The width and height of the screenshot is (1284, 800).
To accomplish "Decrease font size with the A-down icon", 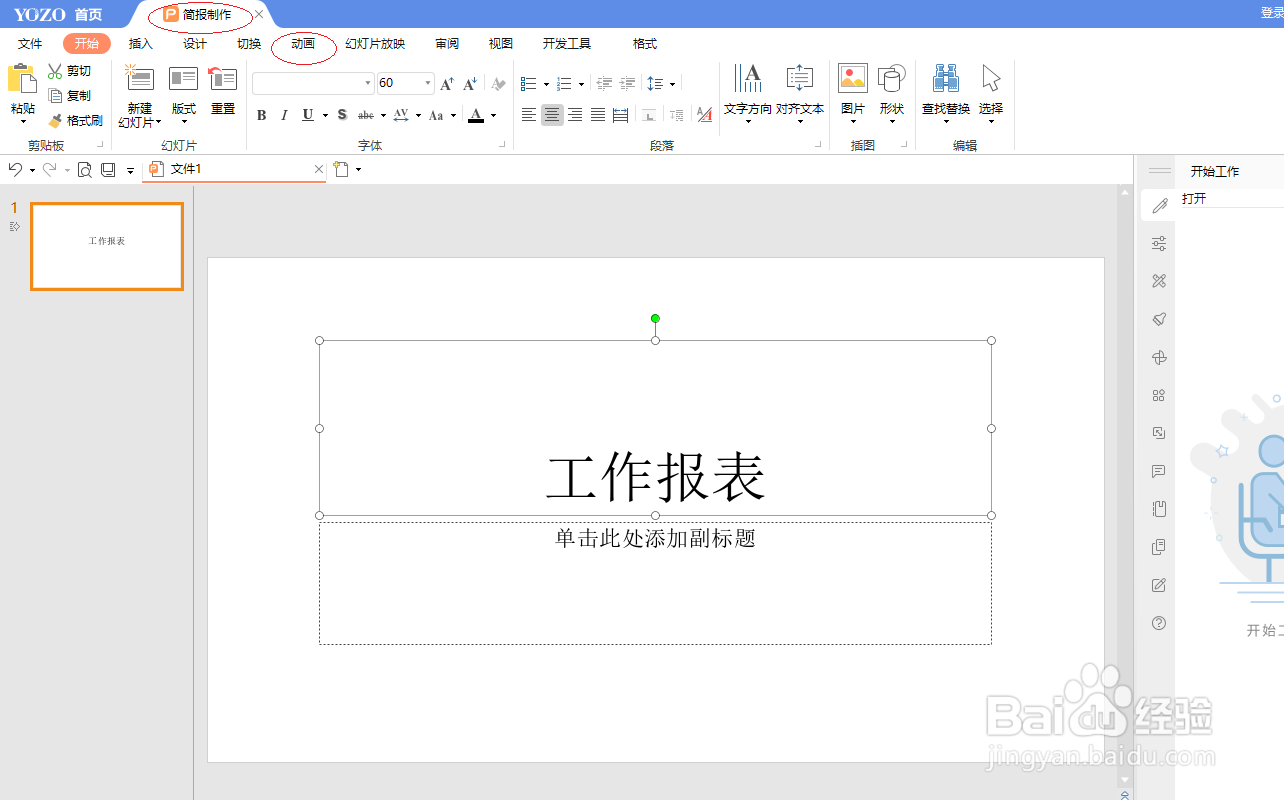I will point(470,84).
